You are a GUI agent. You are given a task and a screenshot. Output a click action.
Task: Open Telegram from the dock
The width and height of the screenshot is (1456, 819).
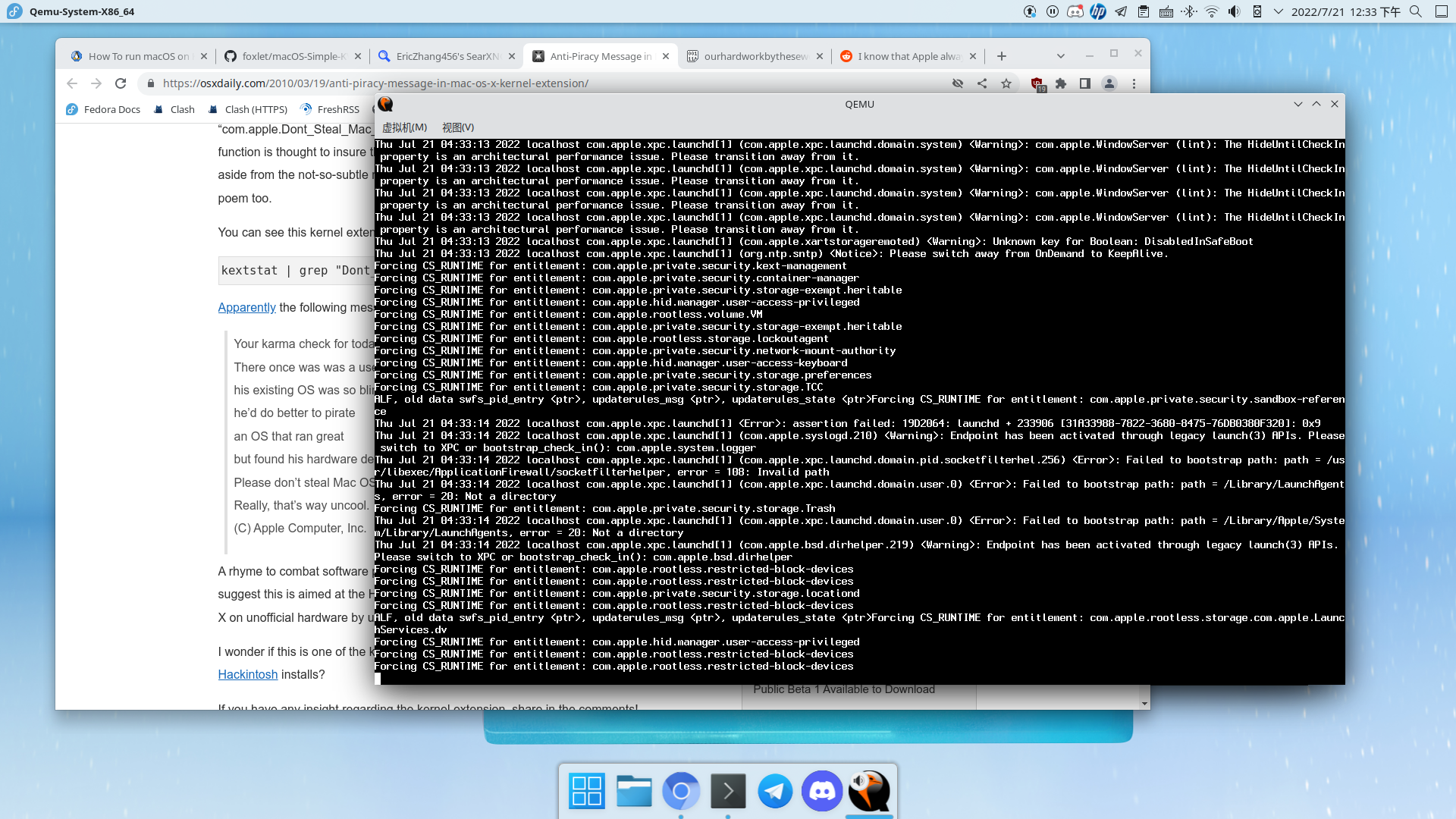pos(775,792)
